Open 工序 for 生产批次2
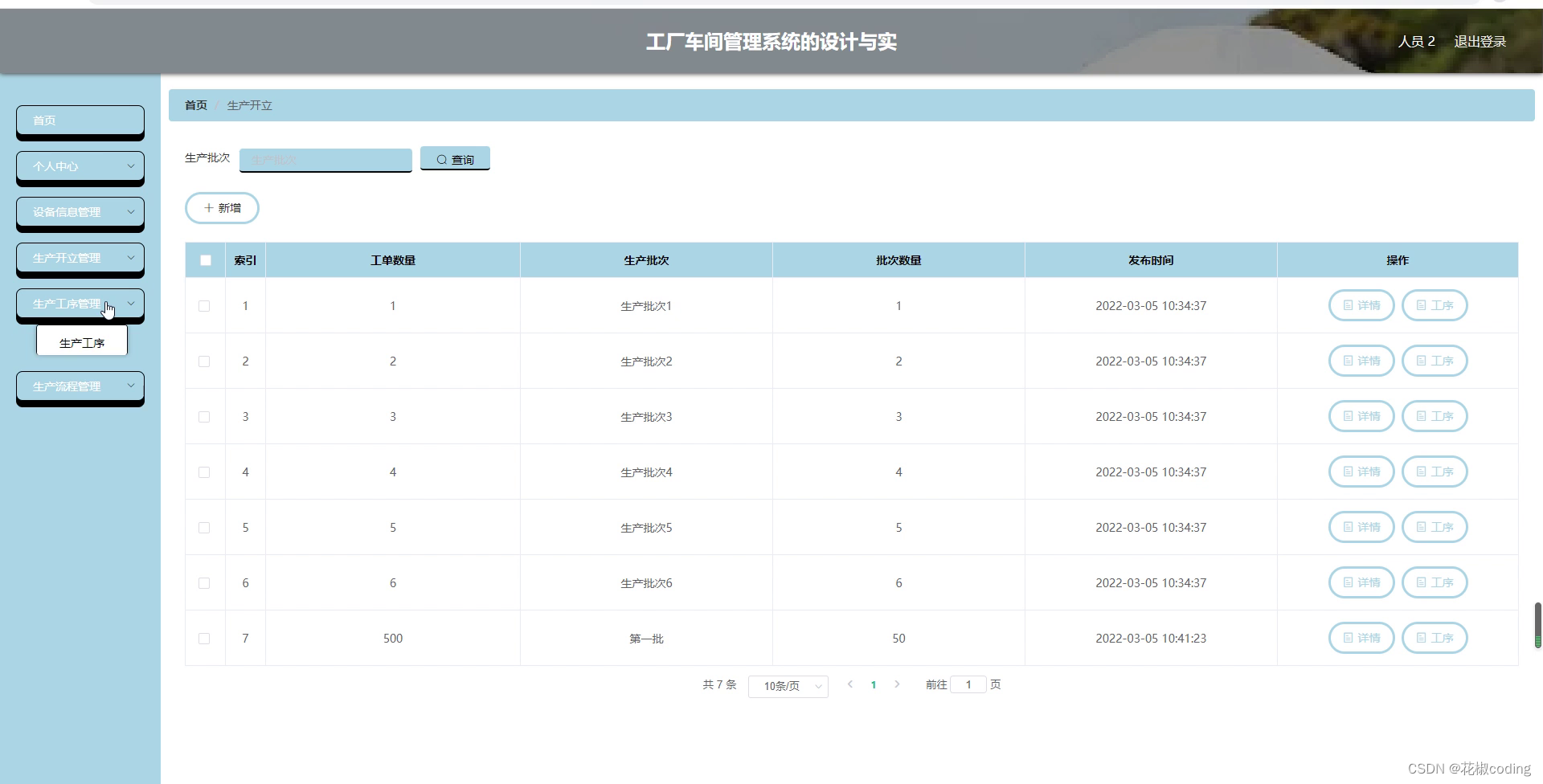Screen dimensions: 1543x784 point(1435,361)
